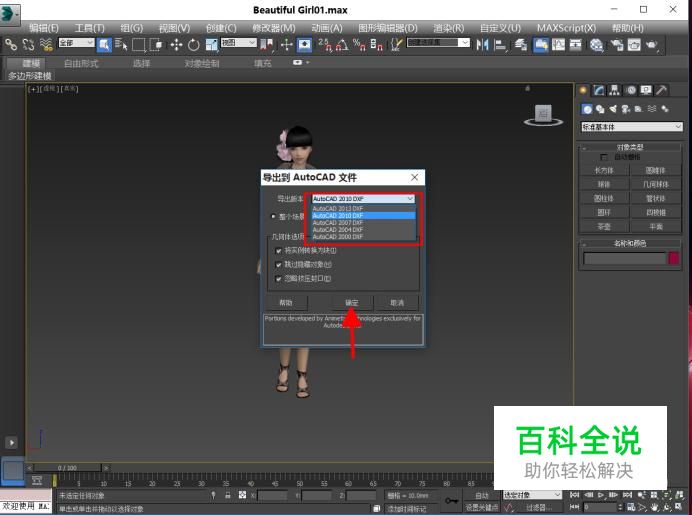Toggle the Angle Snap icon

coord(342,45)
